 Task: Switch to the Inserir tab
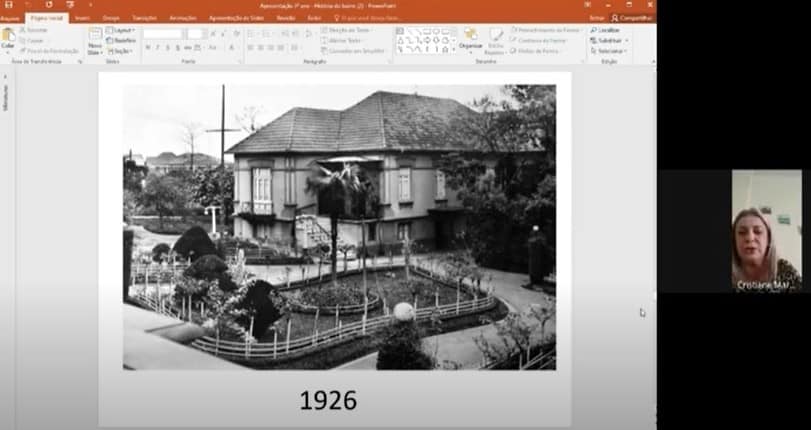click(x=82, y=18)
